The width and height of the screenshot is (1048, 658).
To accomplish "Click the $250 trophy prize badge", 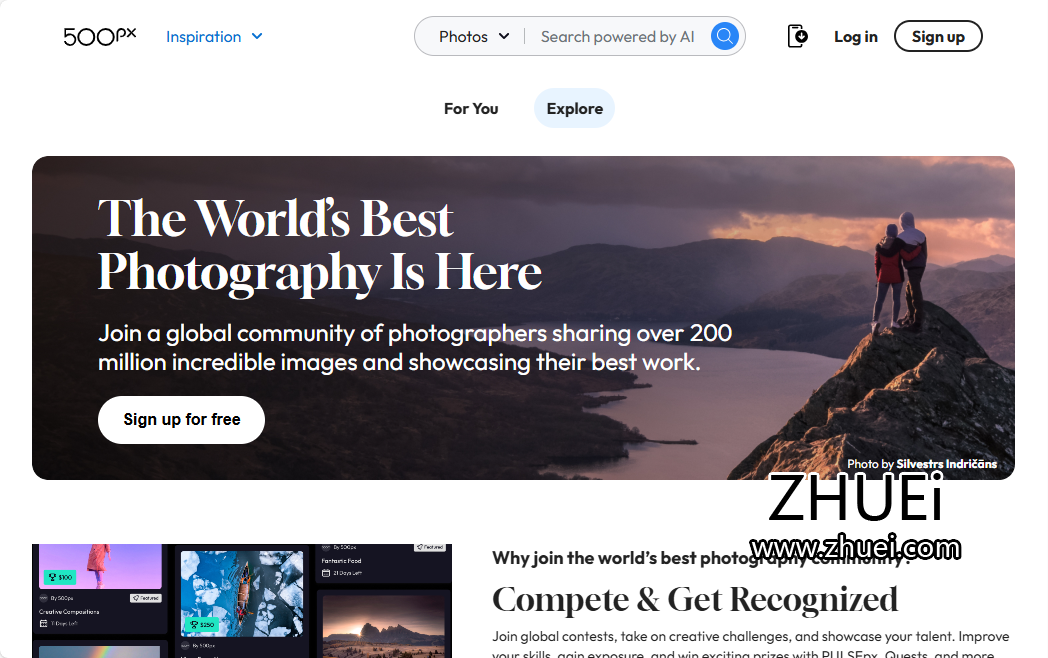I will pyautogui.click(x=201, y=625).
